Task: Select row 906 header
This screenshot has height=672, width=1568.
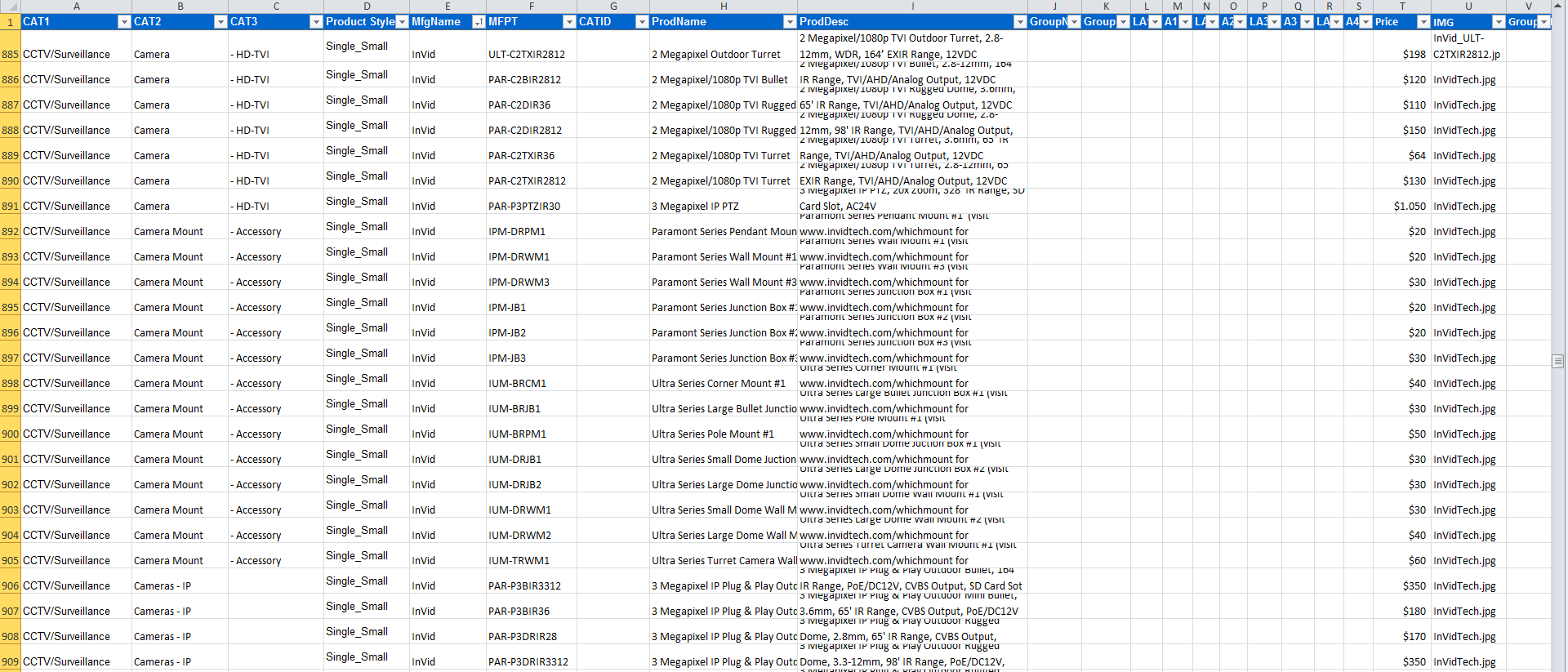Action: [x=10, y=581]
